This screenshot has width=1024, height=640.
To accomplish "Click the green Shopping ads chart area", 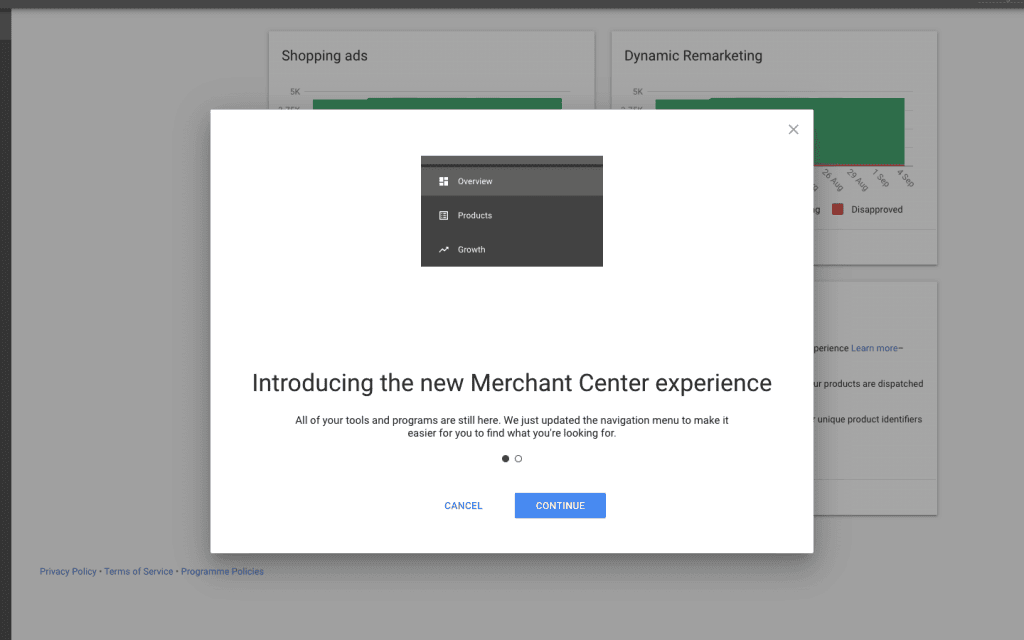I will [x=437, y=103].
